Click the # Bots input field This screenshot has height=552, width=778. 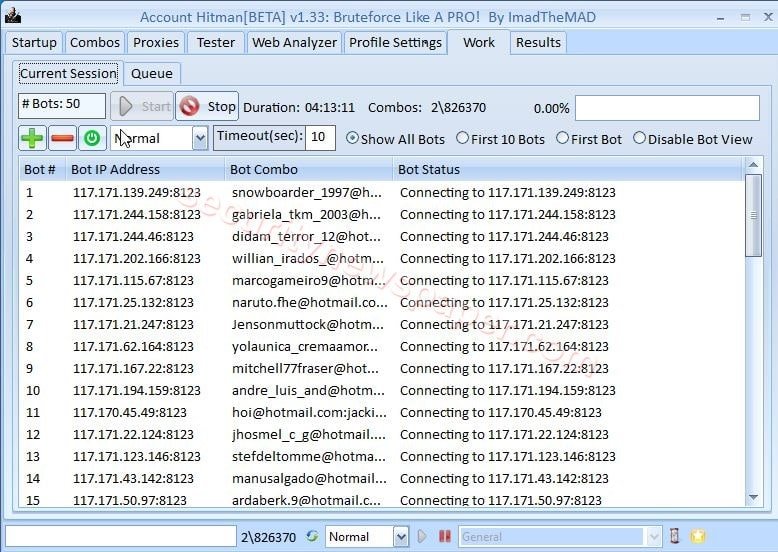pyautogui.click(x=62, y=106)
